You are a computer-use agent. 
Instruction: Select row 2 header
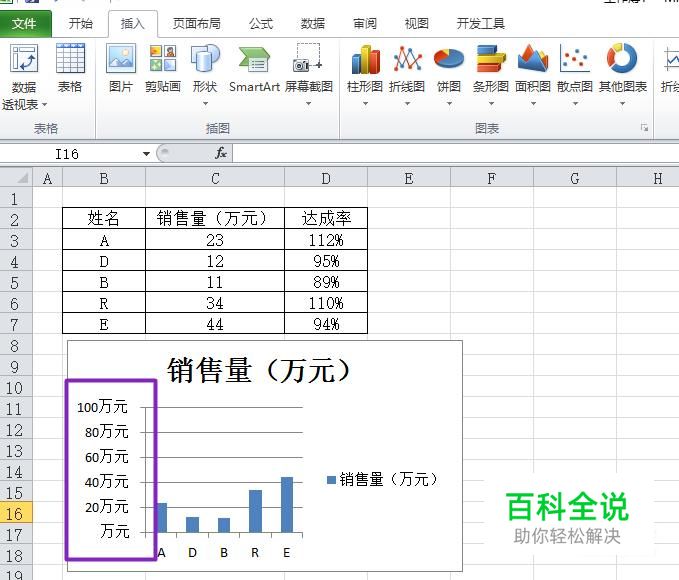pos(16,220)
